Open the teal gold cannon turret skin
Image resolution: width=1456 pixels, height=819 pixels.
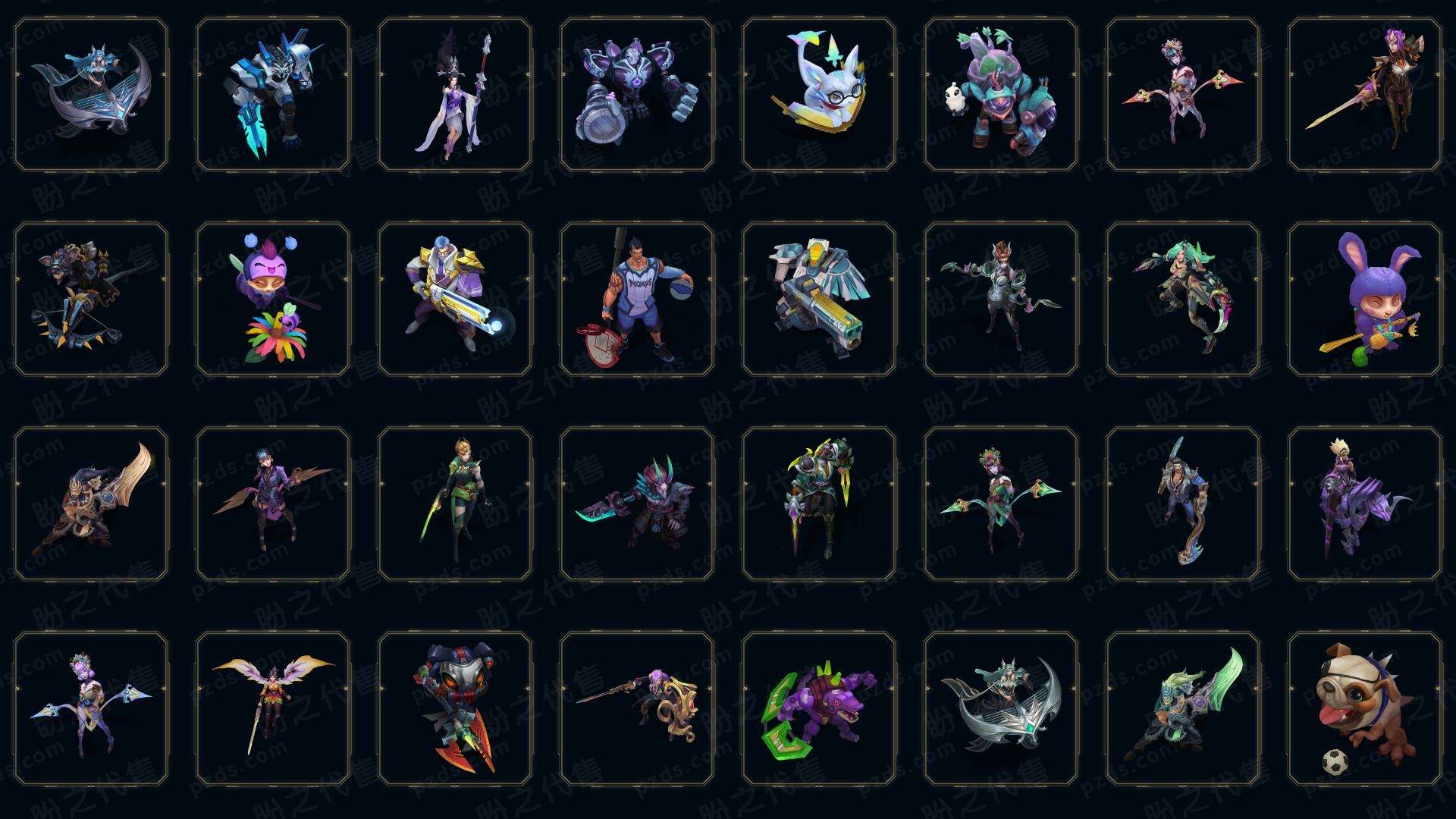819,299
